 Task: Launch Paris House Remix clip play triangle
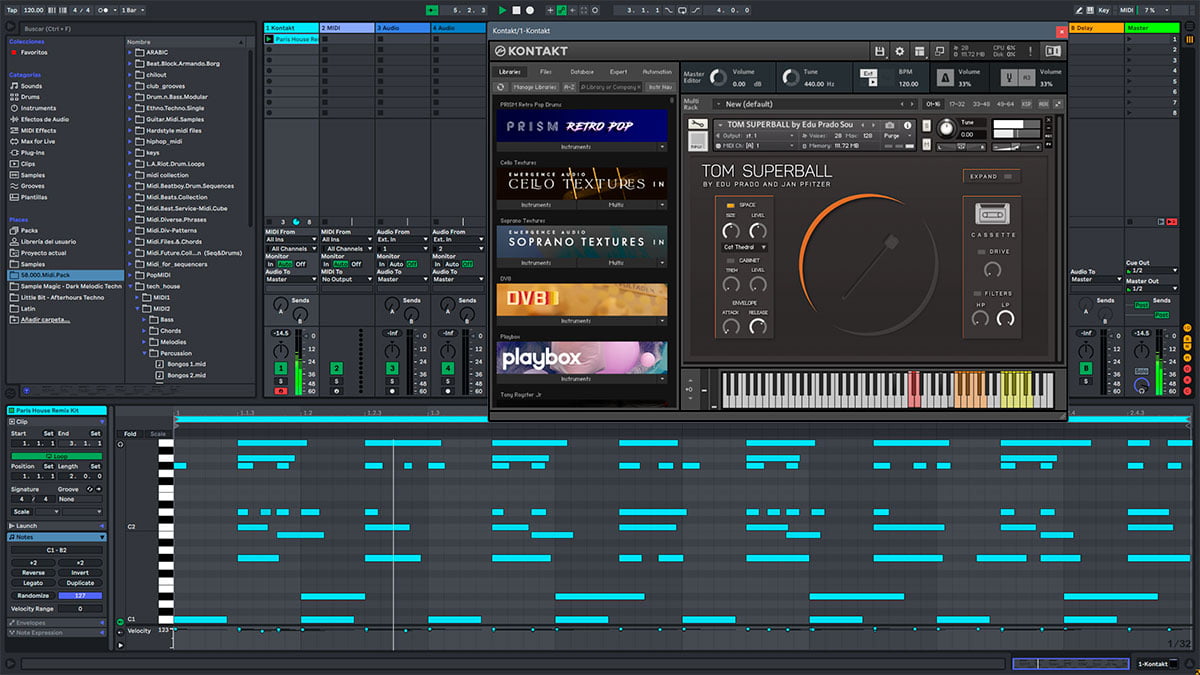click(269, 39)
